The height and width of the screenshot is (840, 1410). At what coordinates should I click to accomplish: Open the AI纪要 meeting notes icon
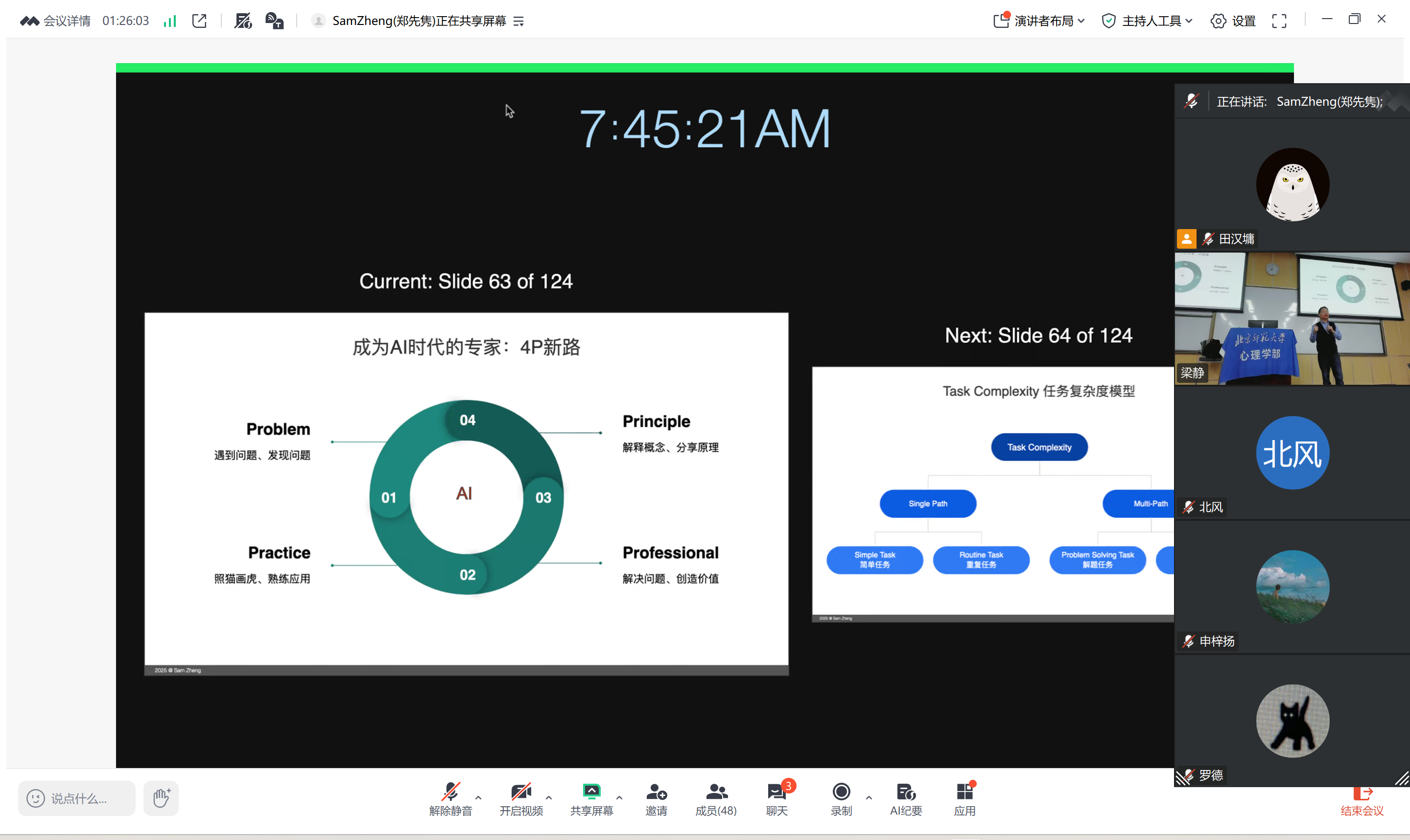click(906, 798)
